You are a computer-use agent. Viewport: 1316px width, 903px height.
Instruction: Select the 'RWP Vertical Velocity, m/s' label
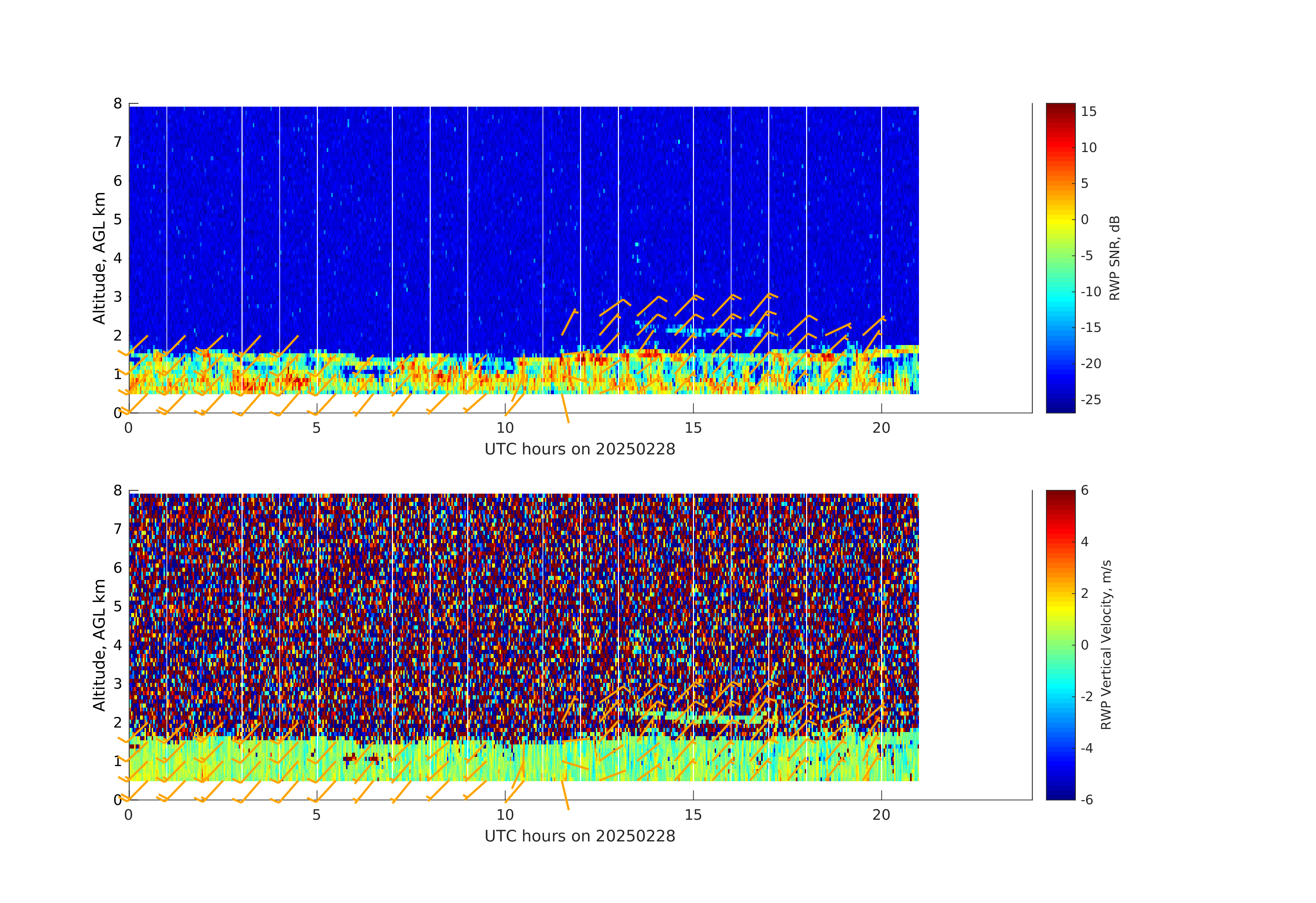(x=1106, y=644)
